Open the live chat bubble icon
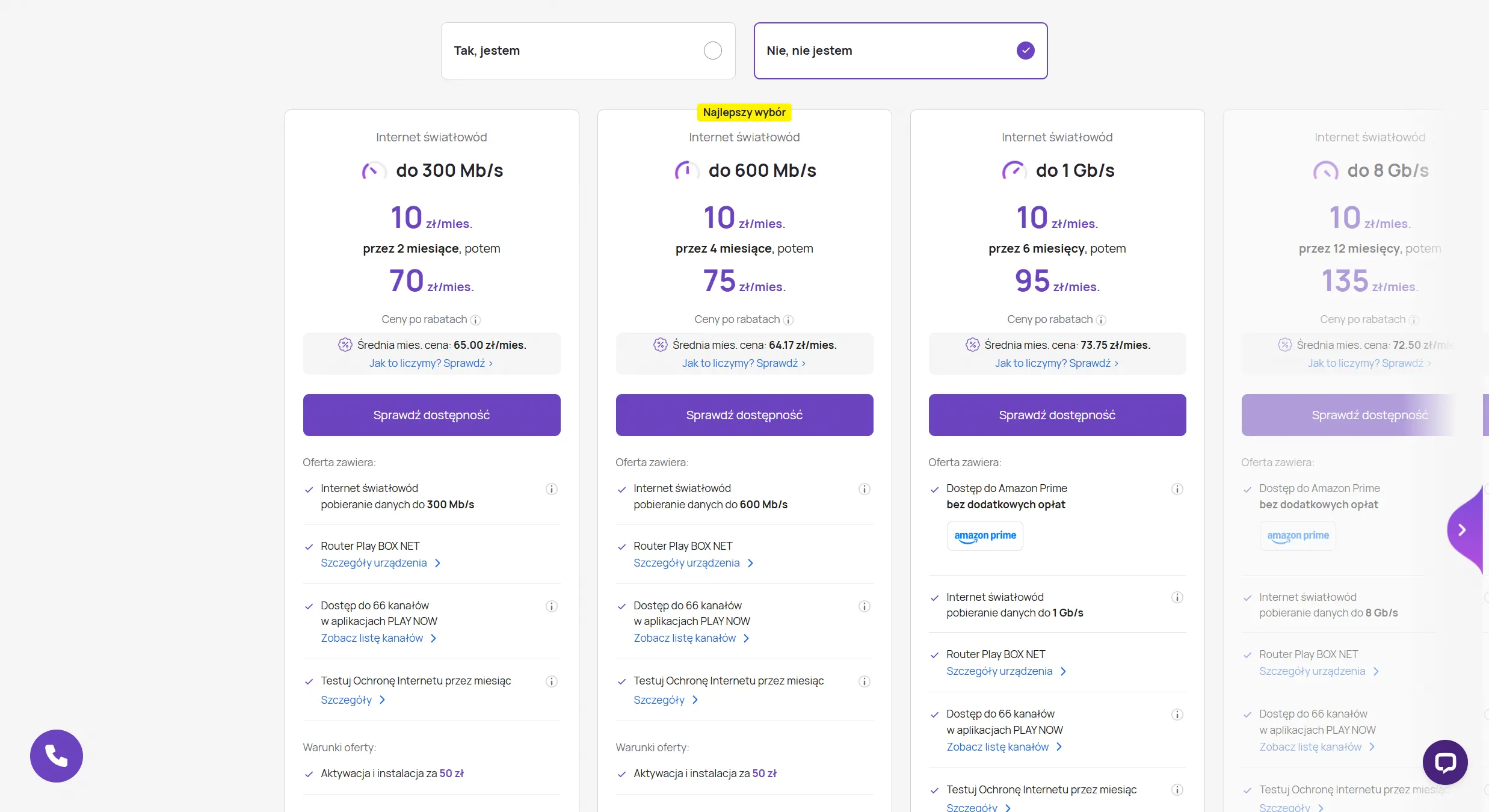This screenshot has width=1489, height=812. pyautogui.click(x=1444, y=762)
